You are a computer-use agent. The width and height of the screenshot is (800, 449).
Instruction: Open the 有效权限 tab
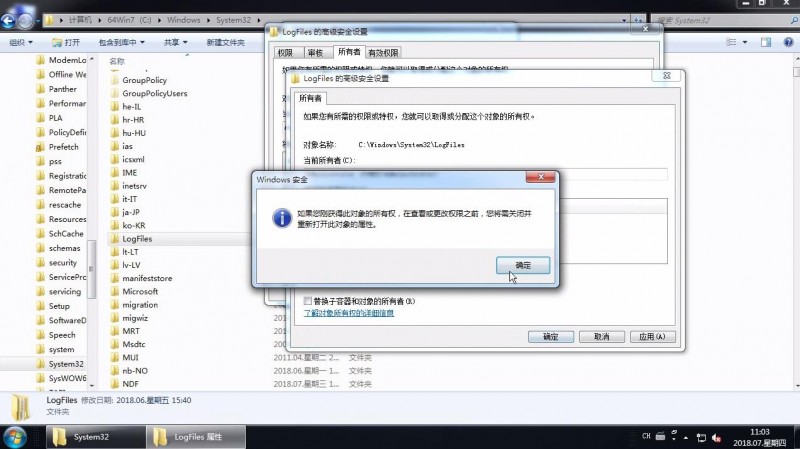[383, 53]
